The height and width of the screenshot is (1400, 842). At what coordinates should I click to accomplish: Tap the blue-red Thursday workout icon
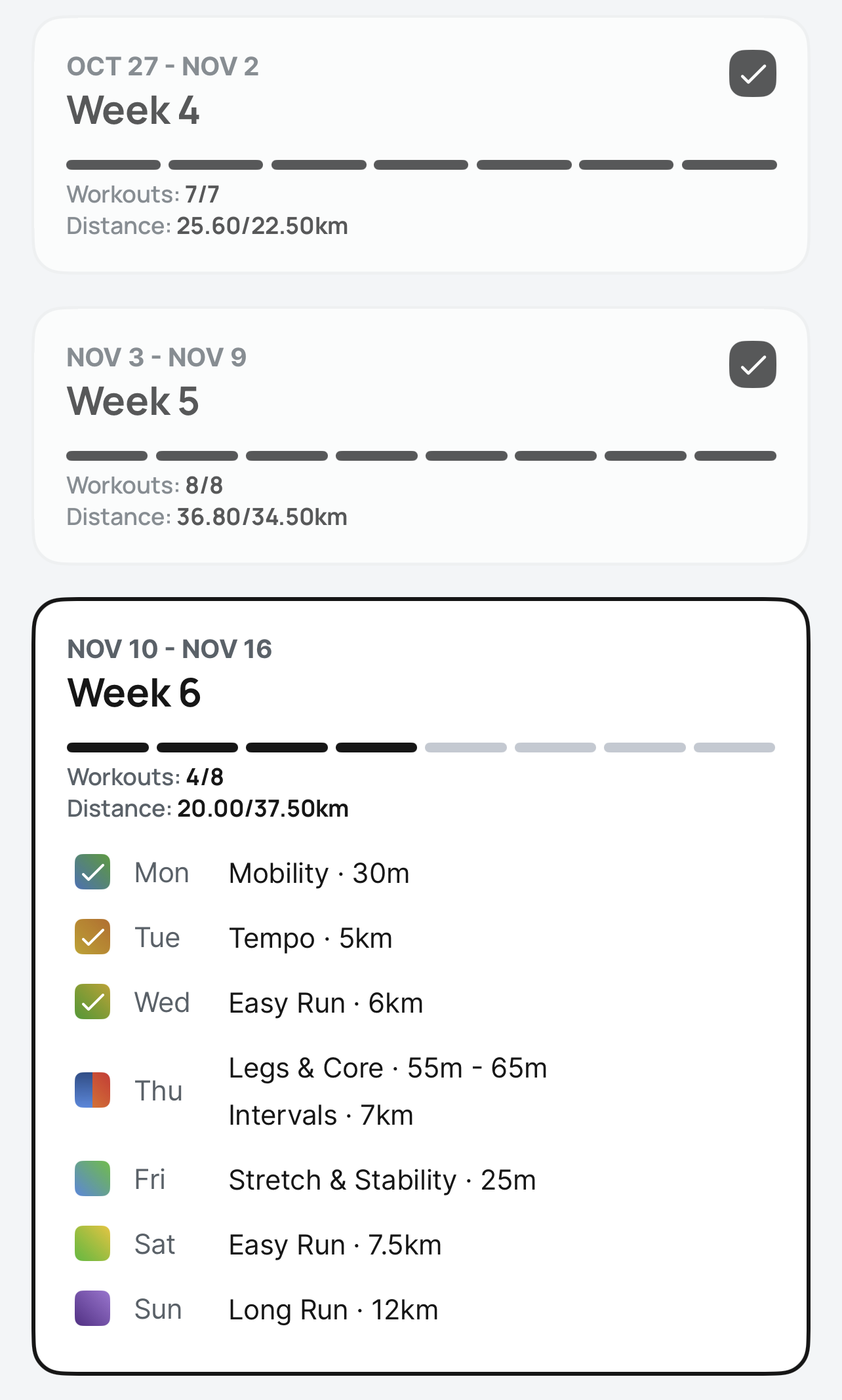point(92,1090)
